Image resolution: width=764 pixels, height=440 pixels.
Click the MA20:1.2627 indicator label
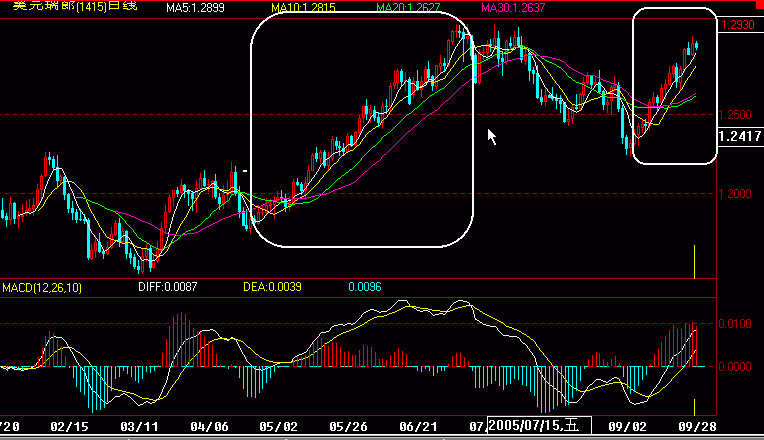coord(408,8)
